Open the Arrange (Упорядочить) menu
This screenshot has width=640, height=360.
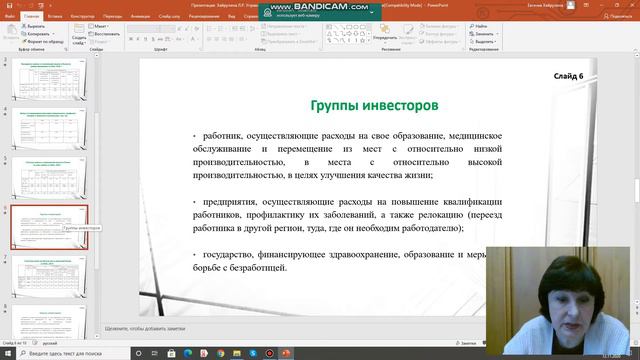385,34
